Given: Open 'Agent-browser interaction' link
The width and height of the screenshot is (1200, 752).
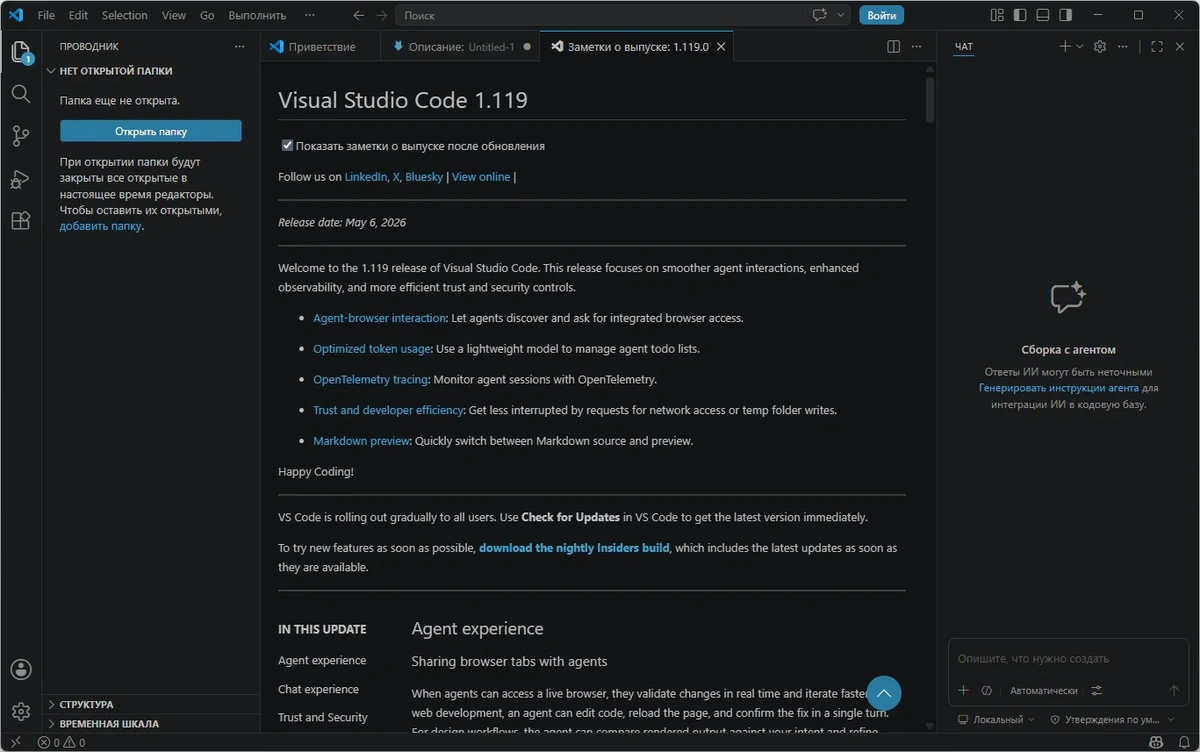Looking at the screenshot, I should click(379, 318).
